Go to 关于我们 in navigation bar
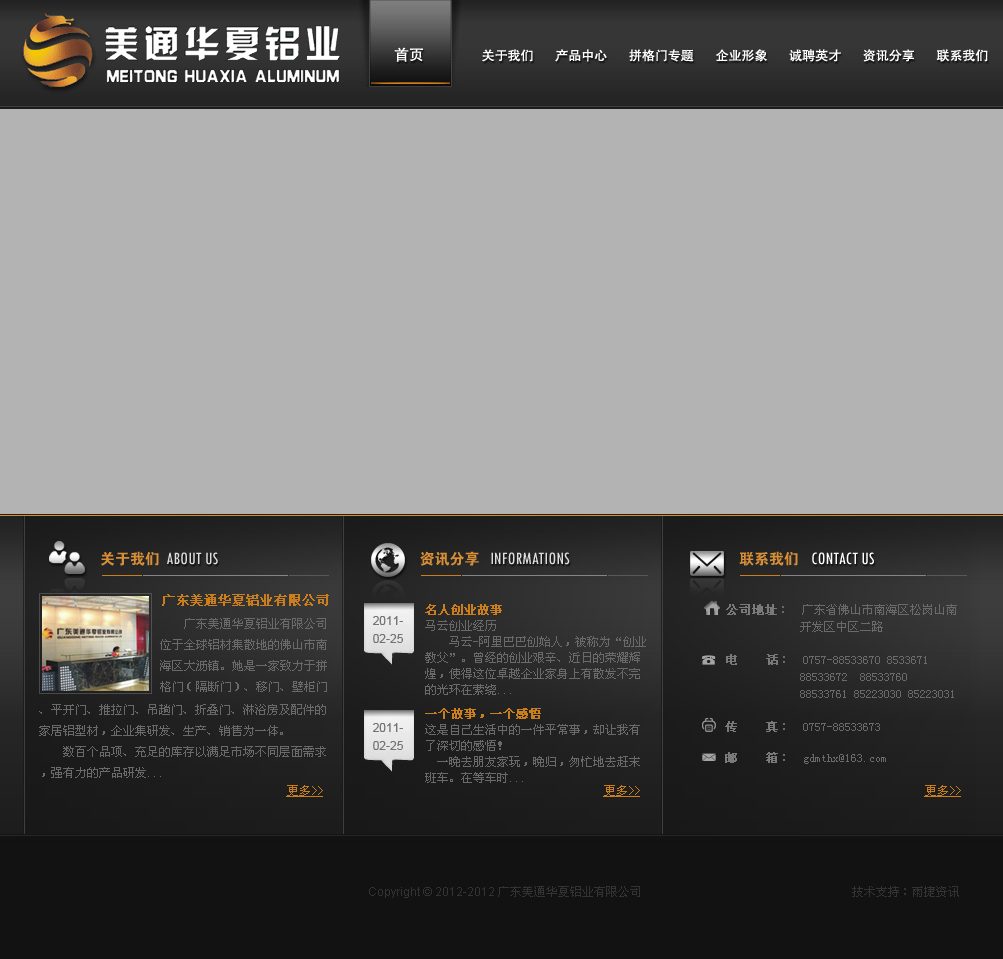This screenshot has width=1003, height=959. 507,56
